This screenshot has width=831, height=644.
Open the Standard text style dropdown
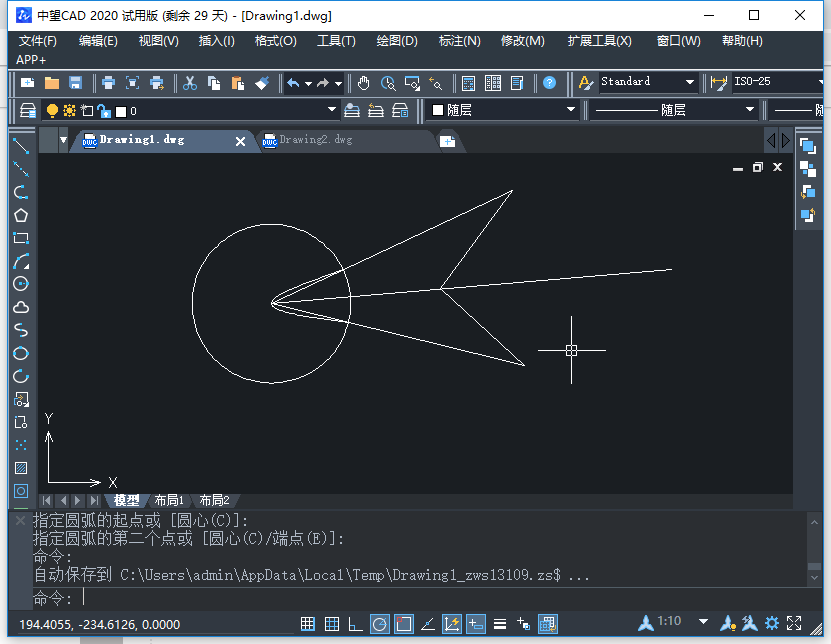point(689,83)
